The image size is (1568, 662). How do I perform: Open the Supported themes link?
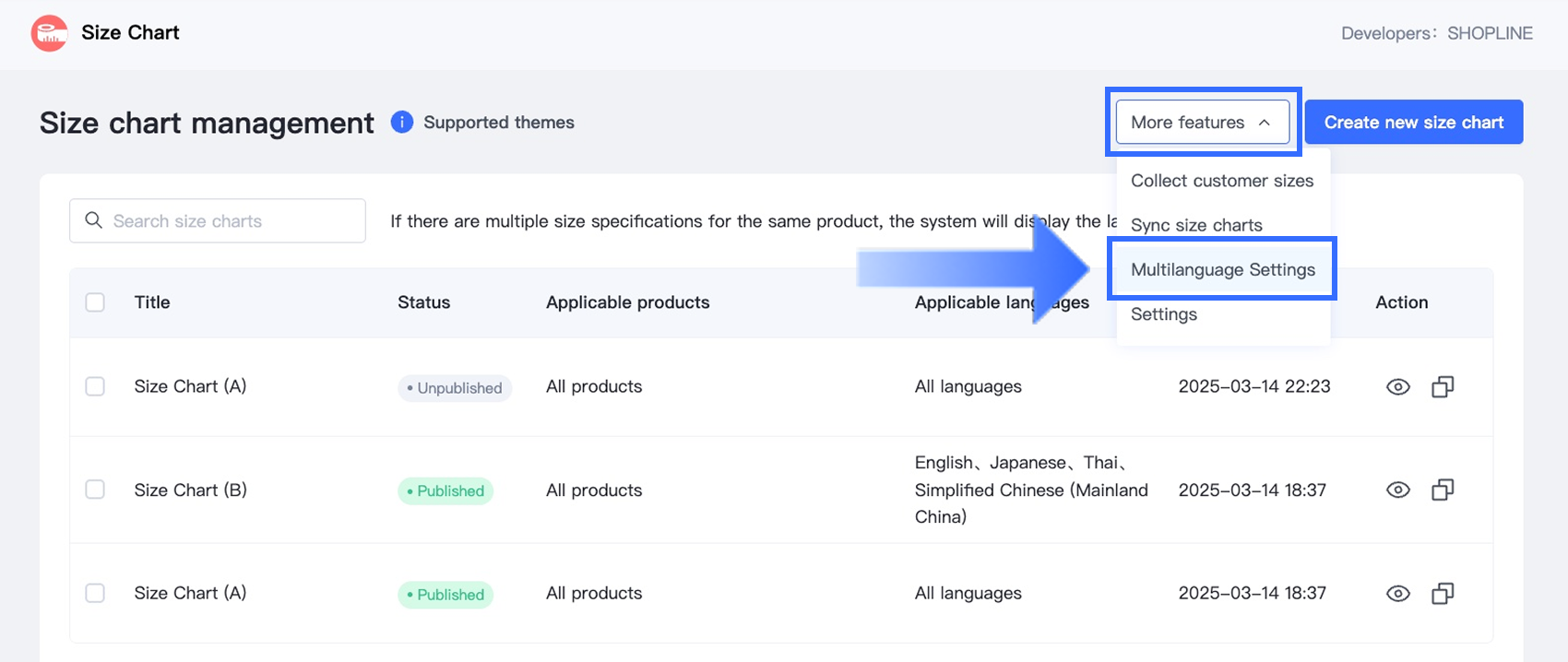pos(498,122)
